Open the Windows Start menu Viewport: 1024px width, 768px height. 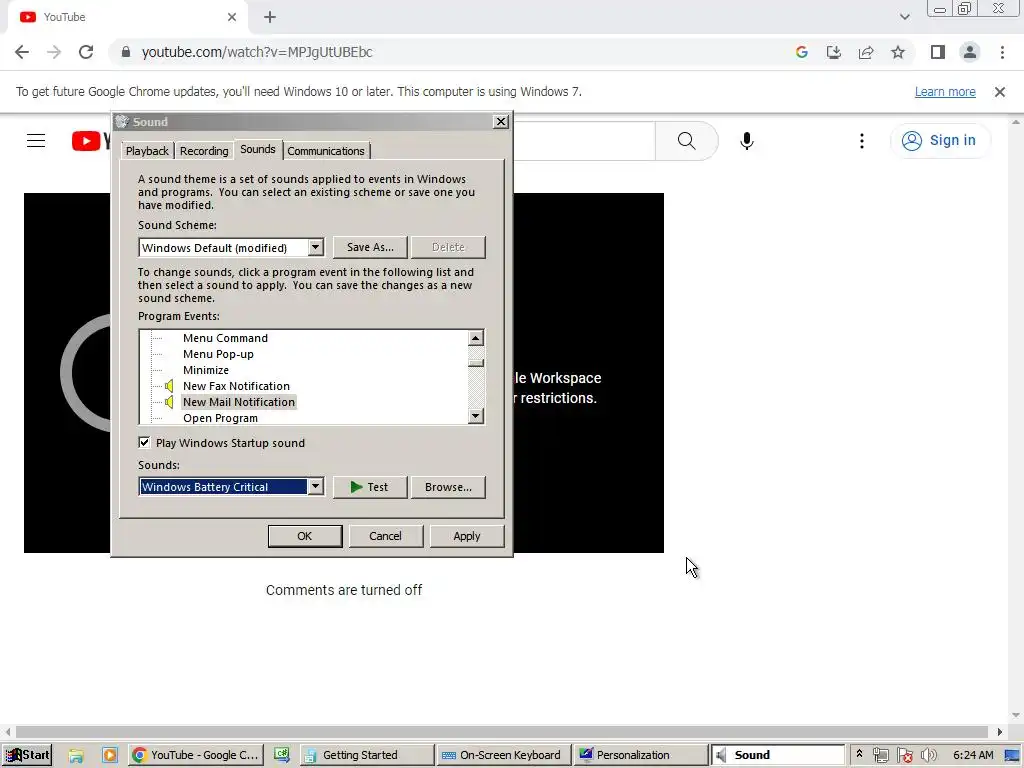[x=27, y=755]
